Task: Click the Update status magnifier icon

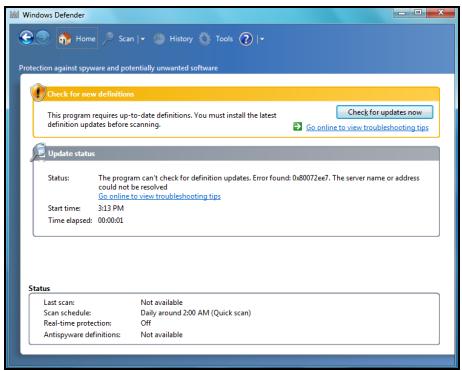Action: click(38, 152)
